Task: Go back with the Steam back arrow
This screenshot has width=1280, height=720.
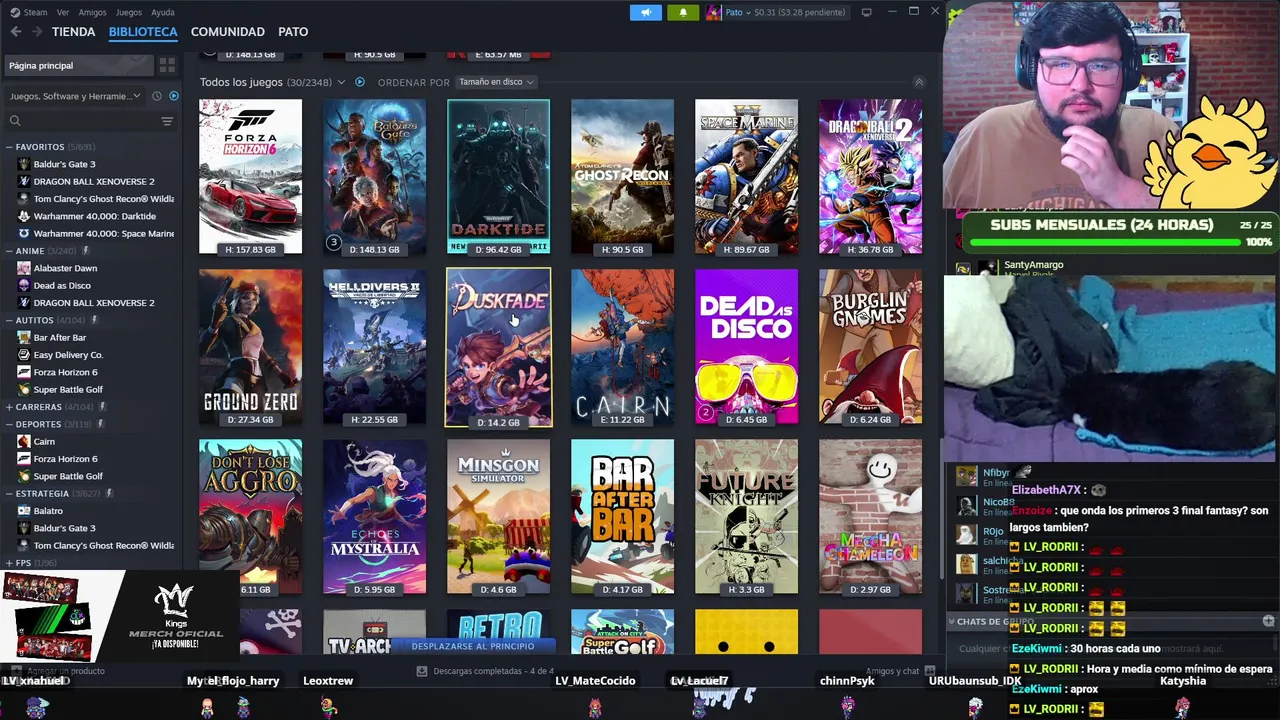Action: pyautogui.click(x=16, y=32)
